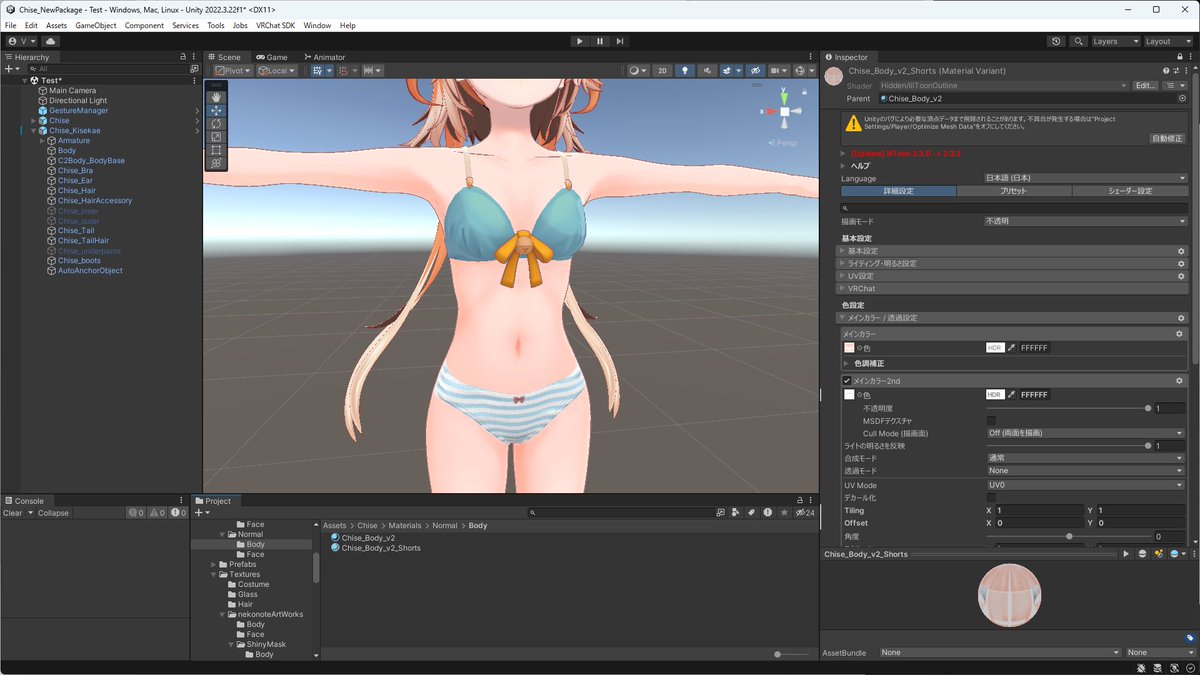Toggle Collapse in Console
This screenshot has width=1200, height=675.
[54, 513]
